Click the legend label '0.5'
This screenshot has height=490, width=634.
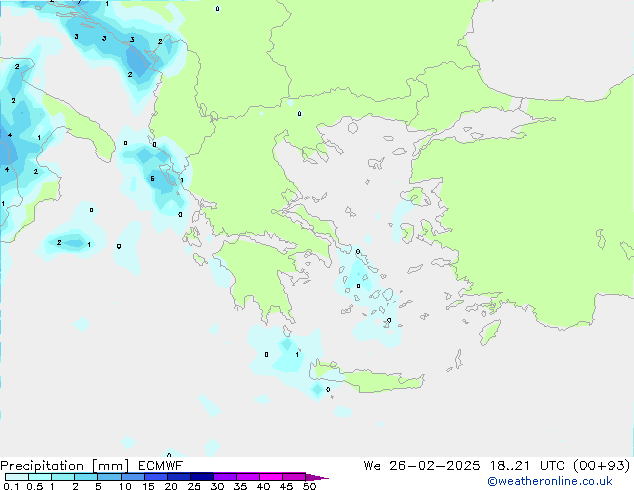pos(34,486)
